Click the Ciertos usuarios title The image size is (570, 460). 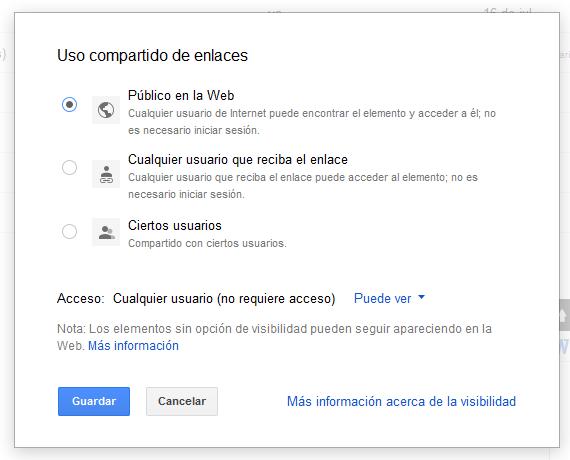pyautogui.click(x=174, y=225)
